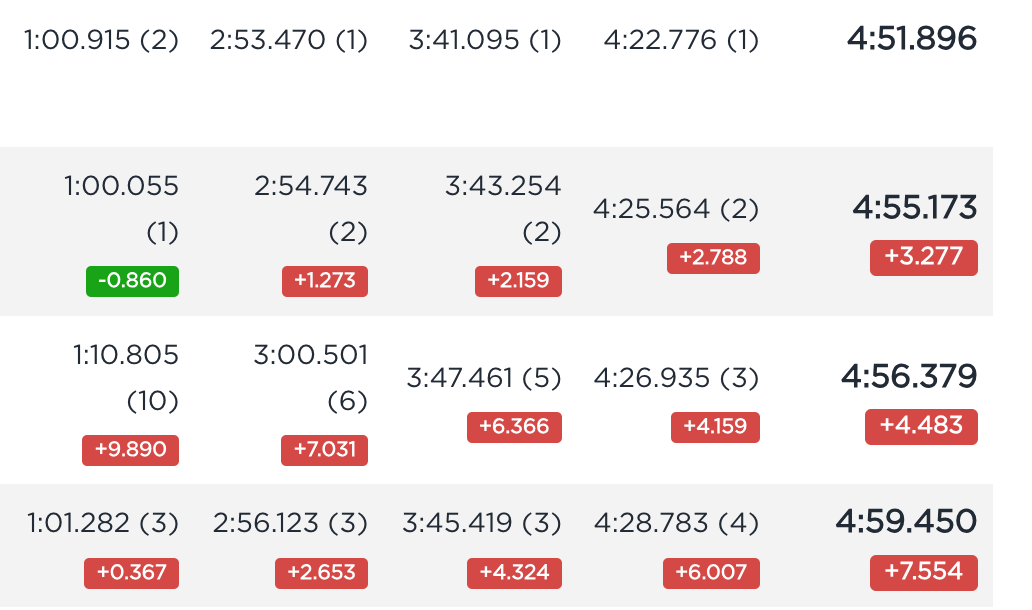1032x610 pixels.
Task: Click the +4.159 red gap badge
Action: pyautogui.click(x=715, y=427)
